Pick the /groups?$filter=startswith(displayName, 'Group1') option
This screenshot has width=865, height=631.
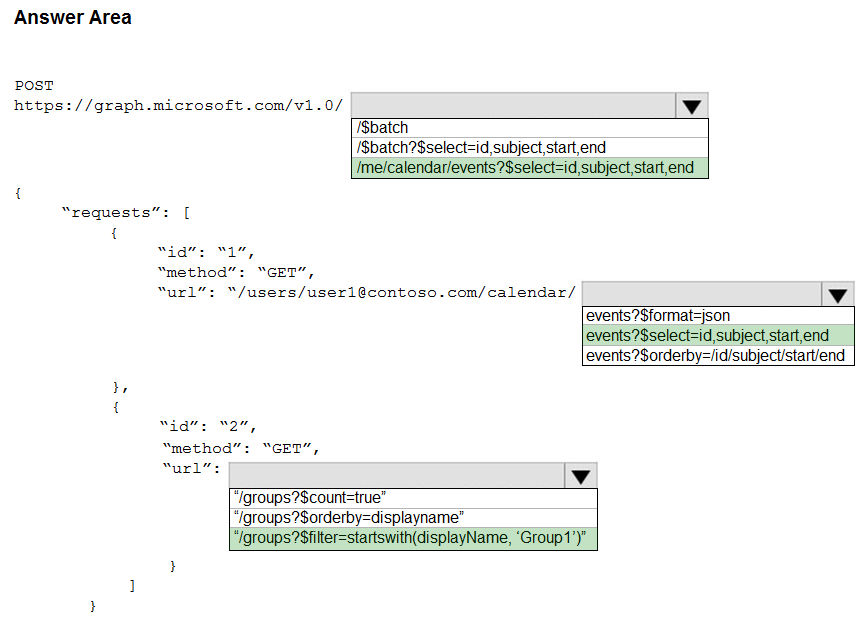click(413, 538)
